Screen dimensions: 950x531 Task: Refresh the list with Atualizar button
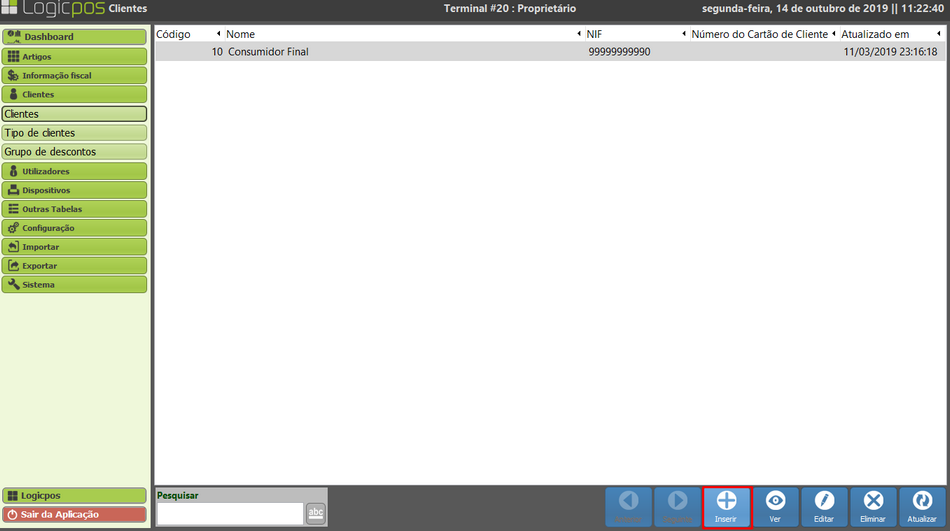921,506
